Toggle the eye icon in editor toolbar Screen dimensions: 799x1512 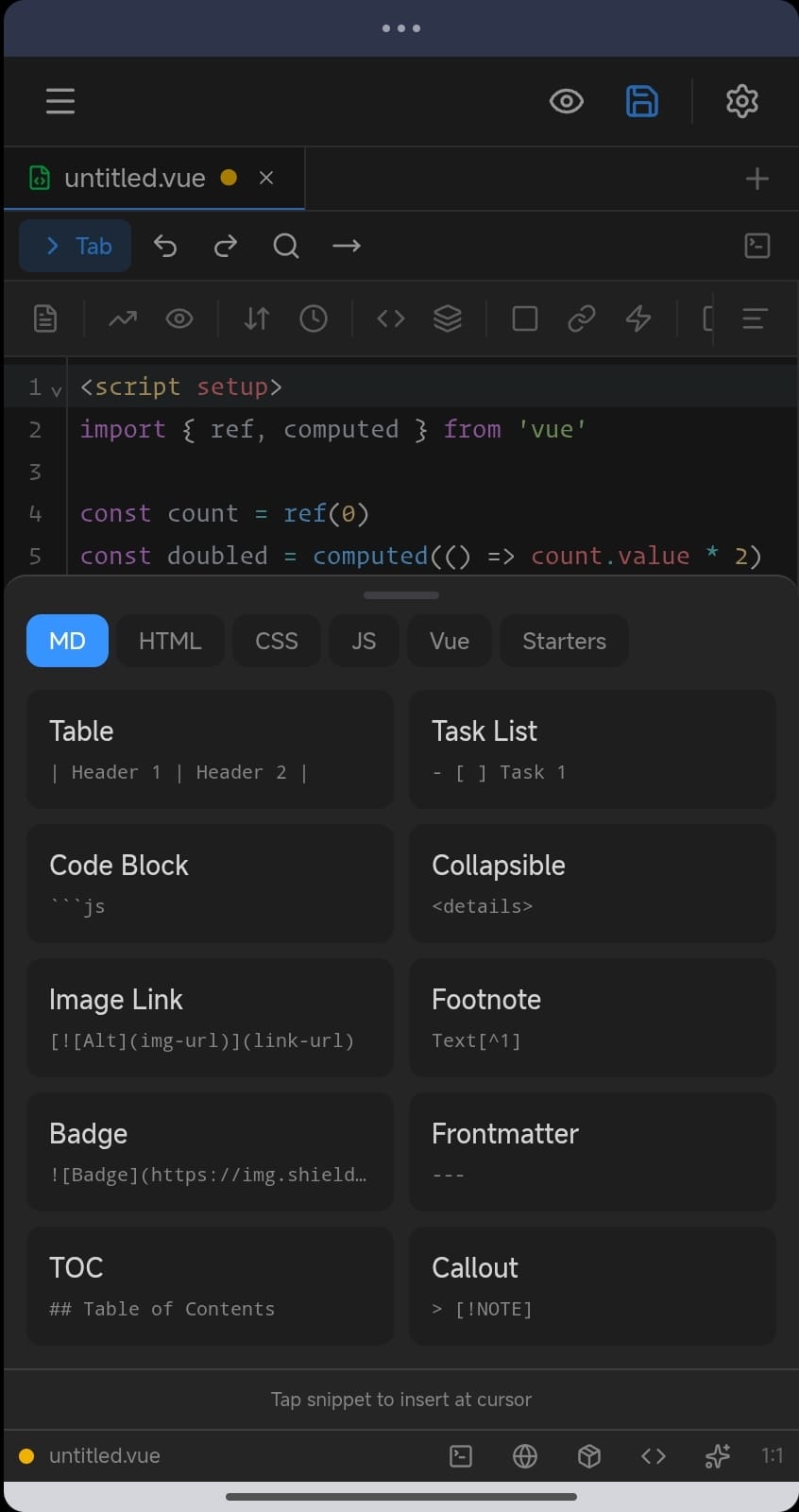tap(179, 318)
